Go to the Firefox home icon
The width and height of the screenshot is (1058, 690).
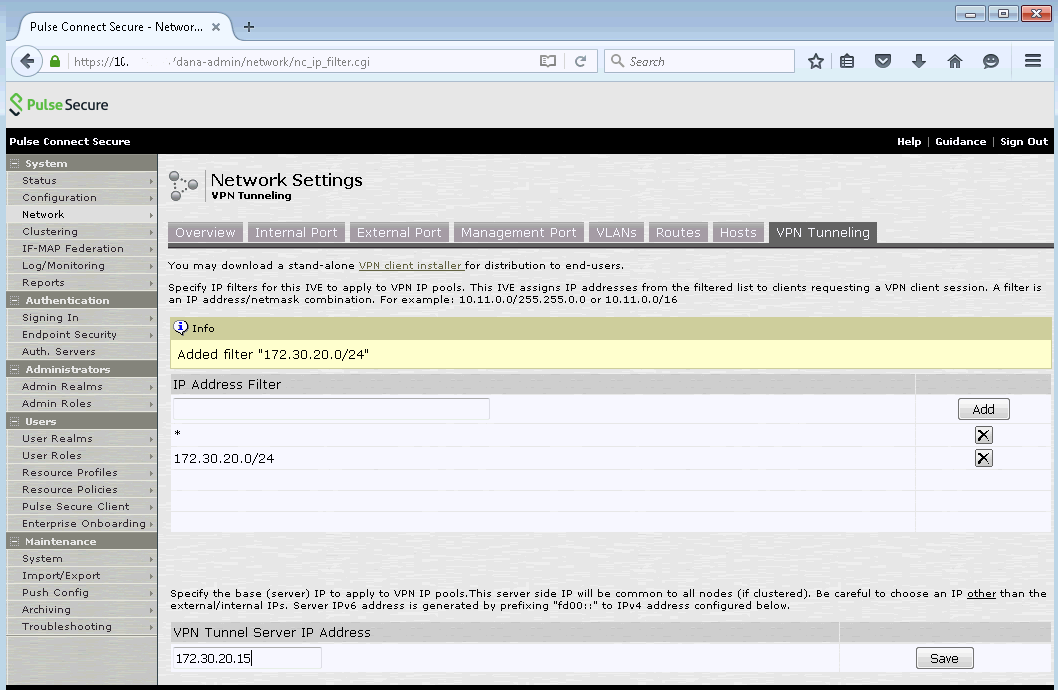(x=954, y=61)
